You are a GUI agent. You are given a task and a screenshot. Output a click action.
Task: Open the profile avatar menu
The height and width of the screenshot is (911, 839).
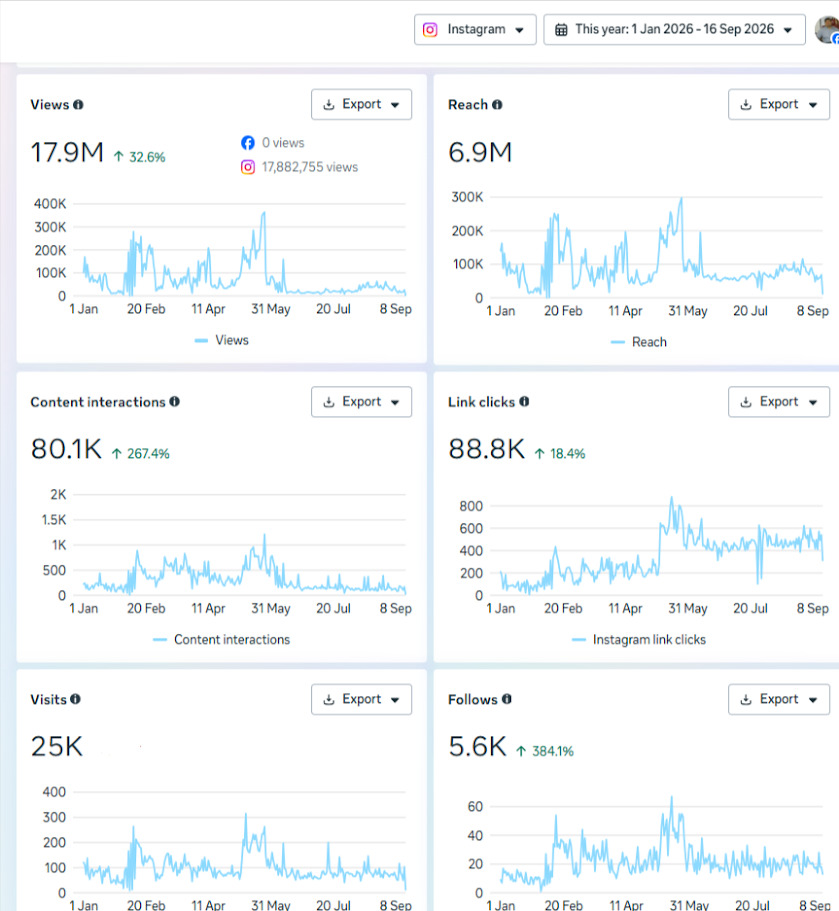point(827,30)
